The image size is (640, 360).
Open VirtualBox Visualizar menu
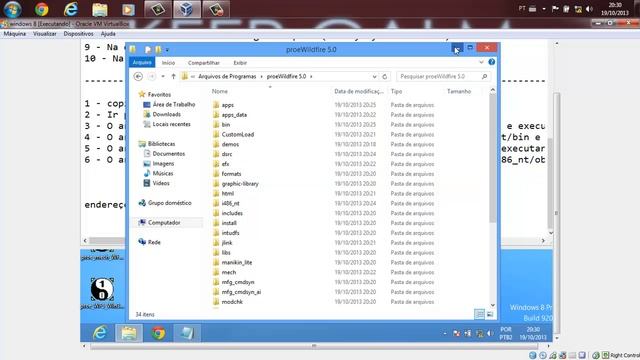coord(45,34)
